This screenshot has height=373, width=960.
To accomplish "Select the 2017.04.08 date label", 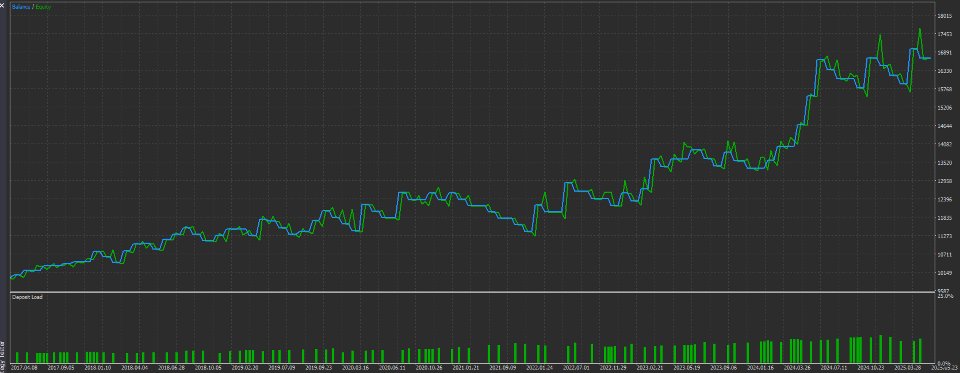I will point(24,369).
